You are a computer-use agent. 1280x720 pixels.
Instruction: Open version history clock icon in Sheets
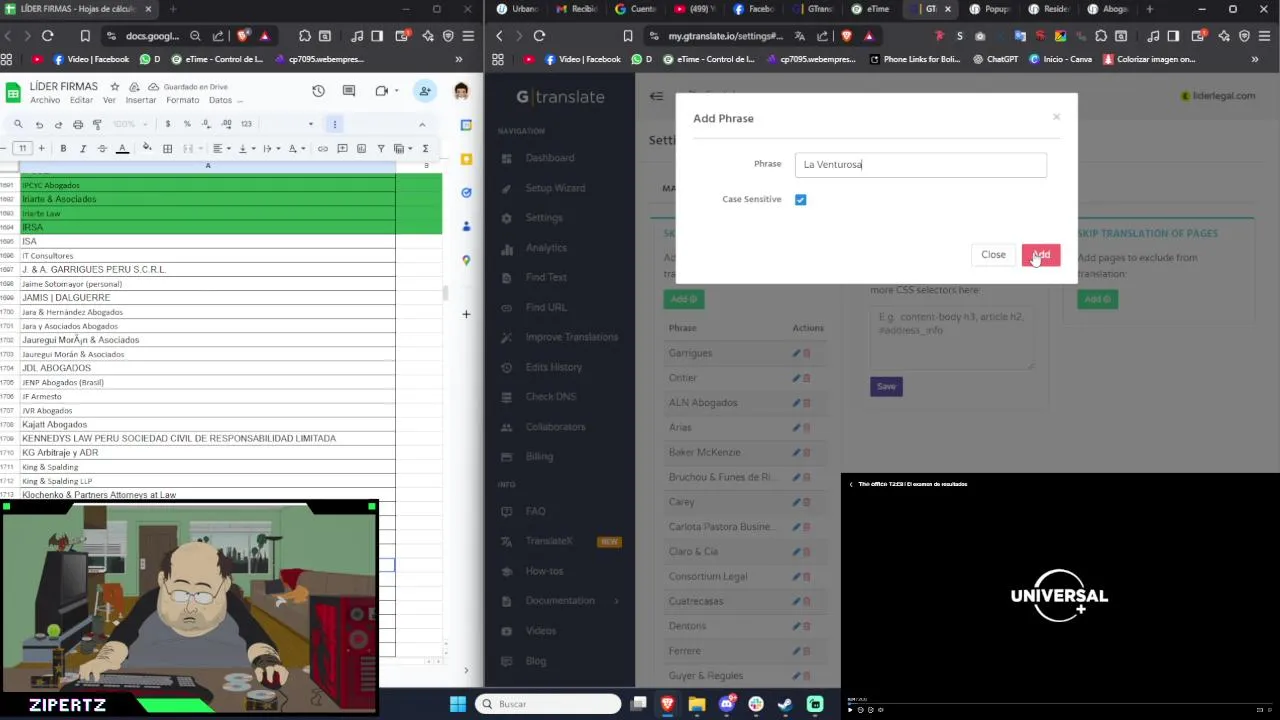click(318, 91)
